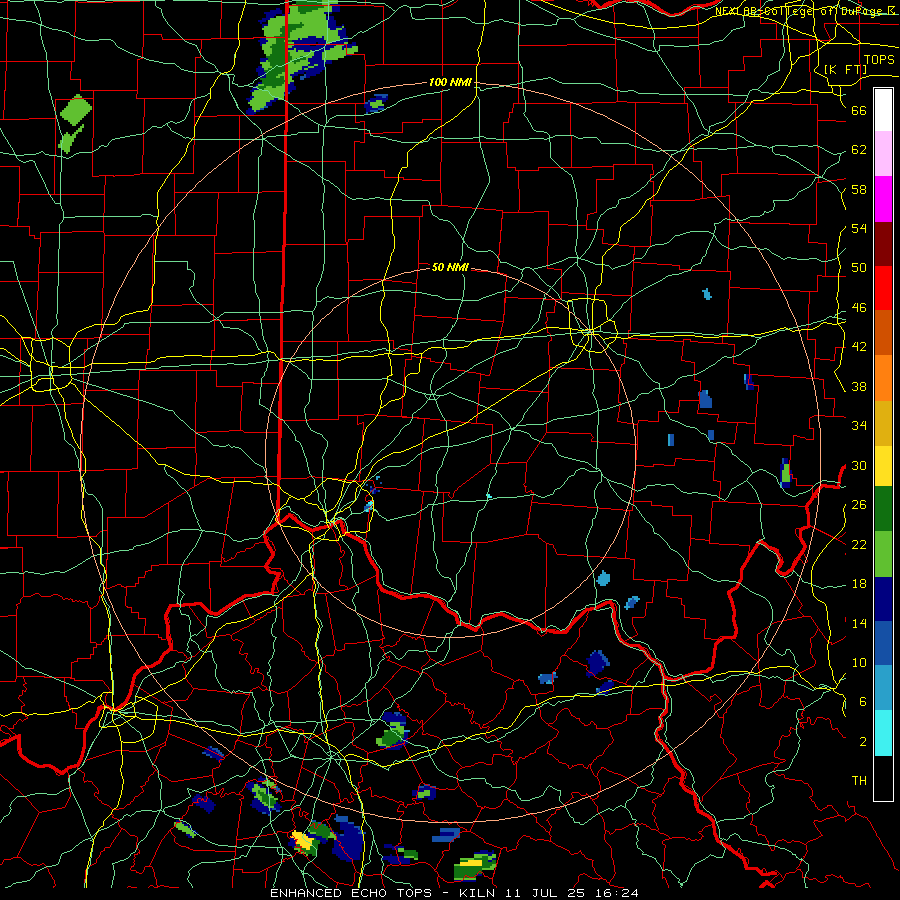
Task: Pick the dark red (maroon) legend band
Action: tap(883, 244)
